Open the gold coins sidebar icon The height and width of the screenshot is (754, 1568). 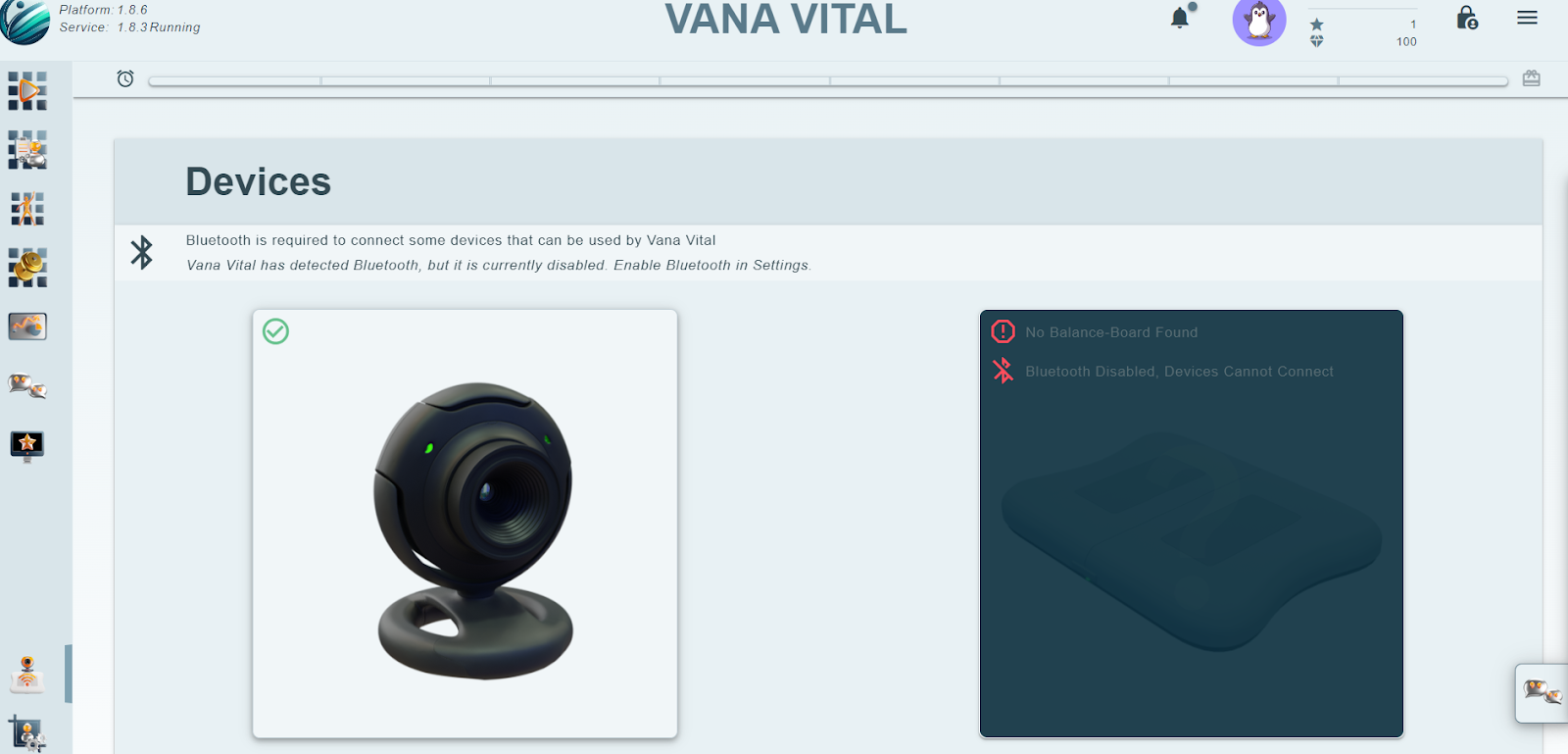coord(27,267)
